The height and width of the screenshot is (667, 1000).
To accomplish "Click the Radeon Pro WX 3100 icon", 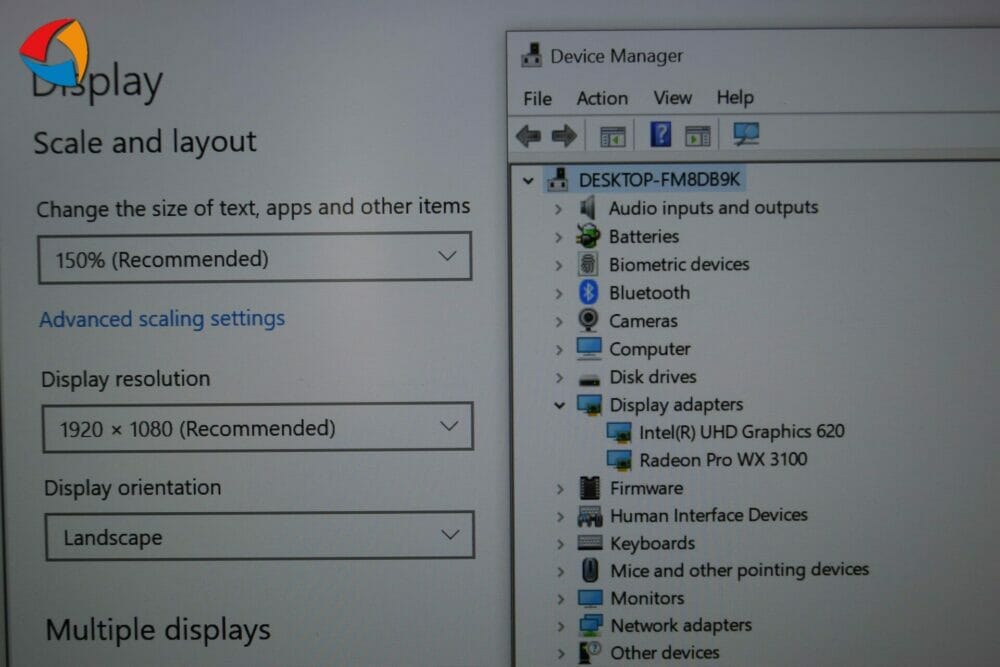I will (x=619, y=460).
